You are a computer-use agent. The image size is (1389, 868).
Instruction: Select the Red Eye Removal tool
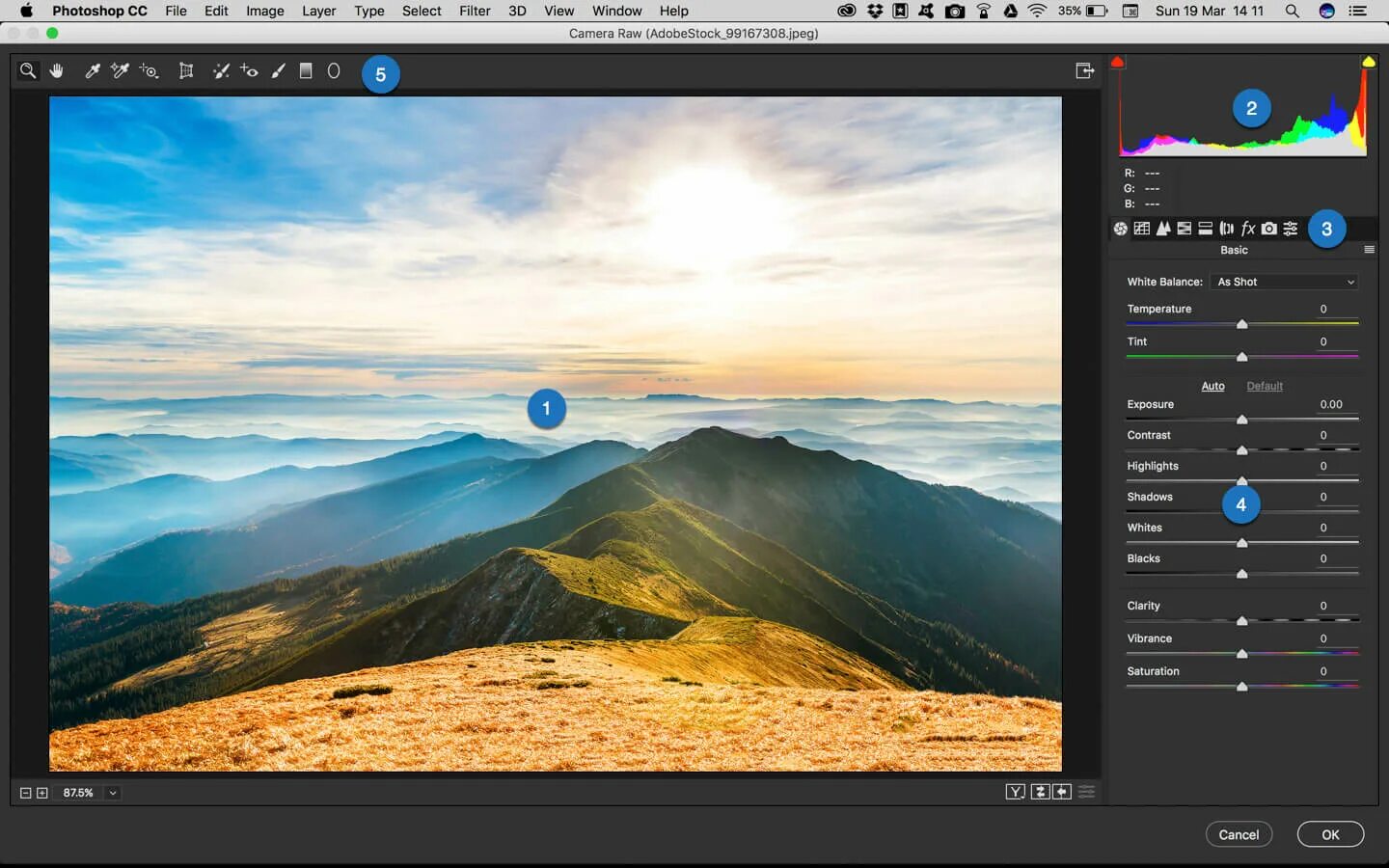[249, 70]
